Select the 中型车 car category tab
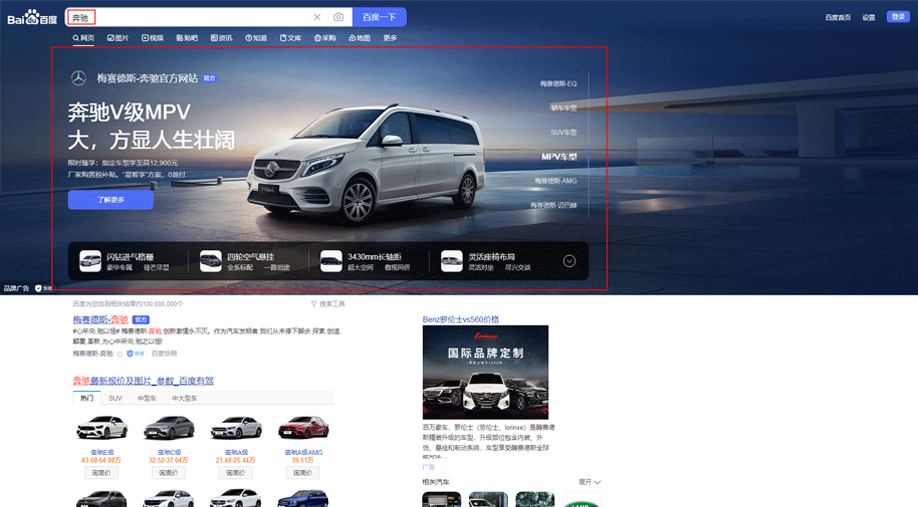This screenshot has height=507, width=918. point(147,398)
